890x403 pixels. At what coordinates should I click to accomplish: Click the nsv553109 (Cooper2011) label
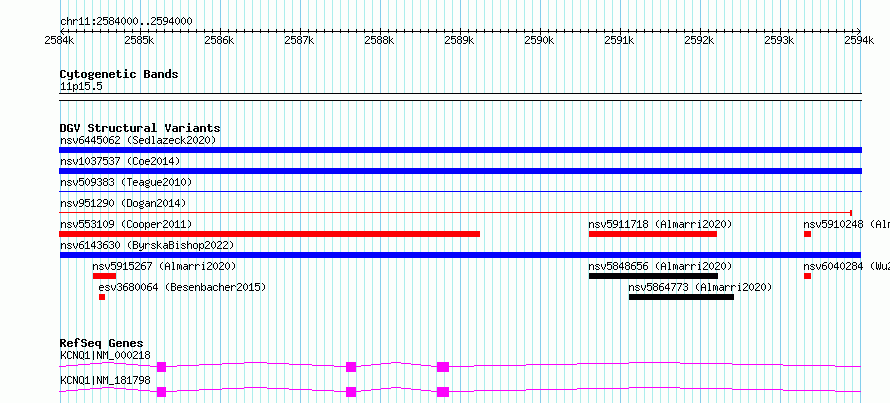point(126,224)
